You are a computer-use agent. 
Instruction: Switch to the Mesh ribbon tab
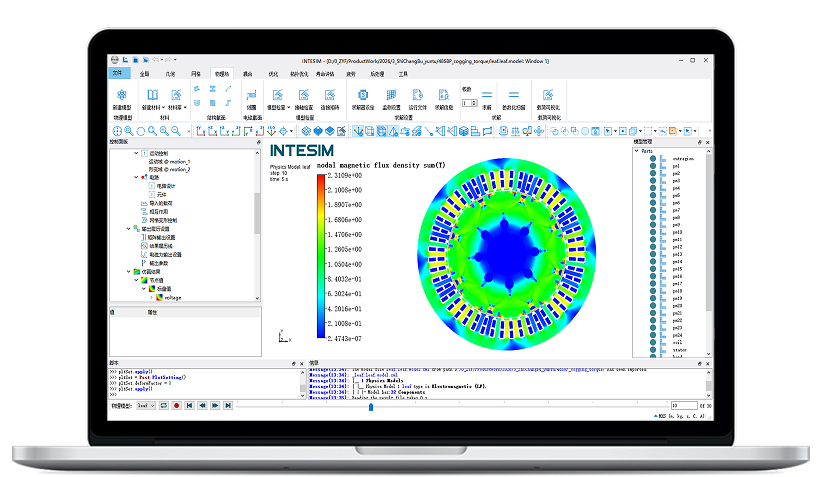pos(196,74)
